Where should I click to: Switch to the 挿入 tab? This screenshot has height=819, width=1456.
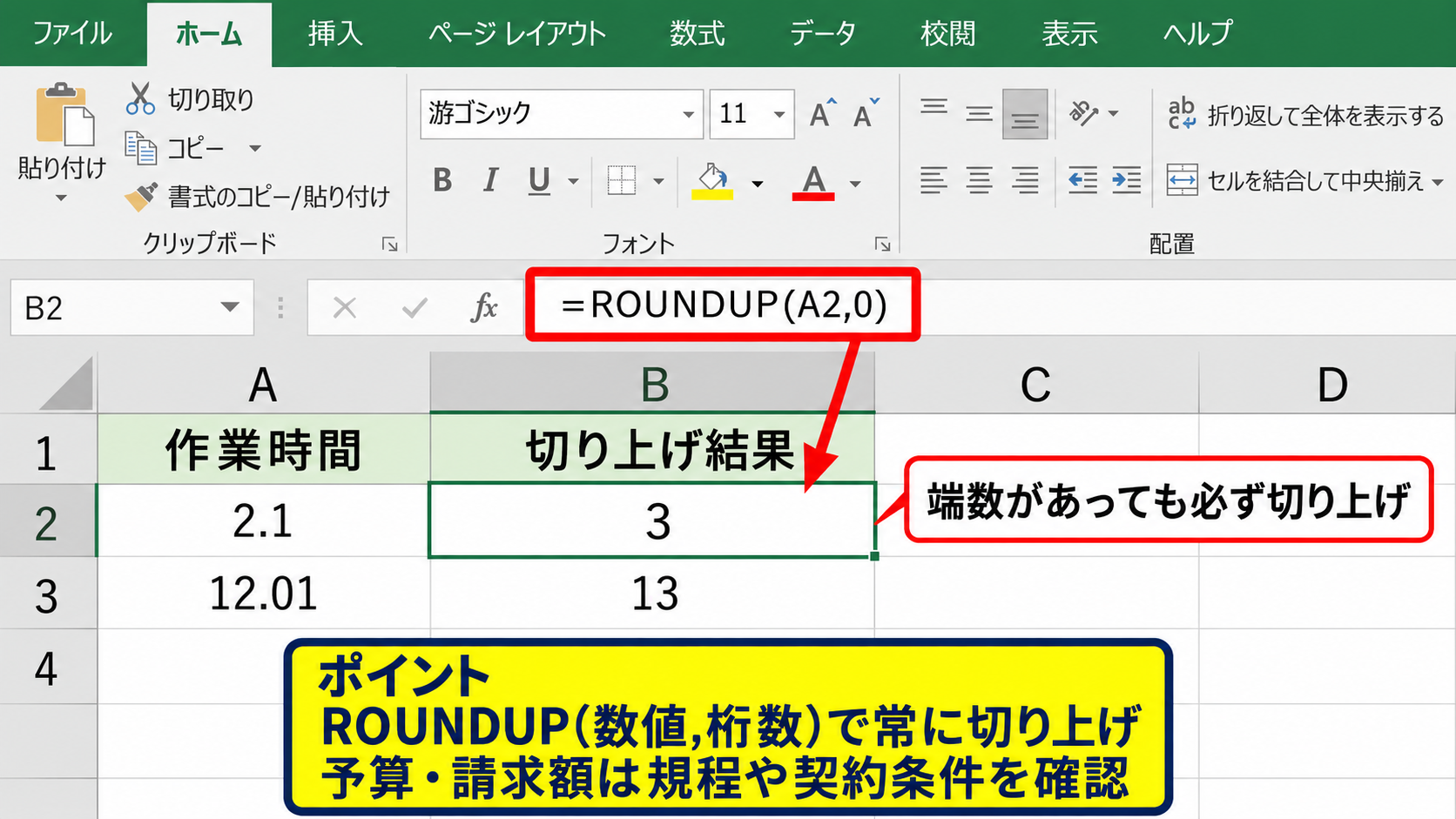pos(335,33)
